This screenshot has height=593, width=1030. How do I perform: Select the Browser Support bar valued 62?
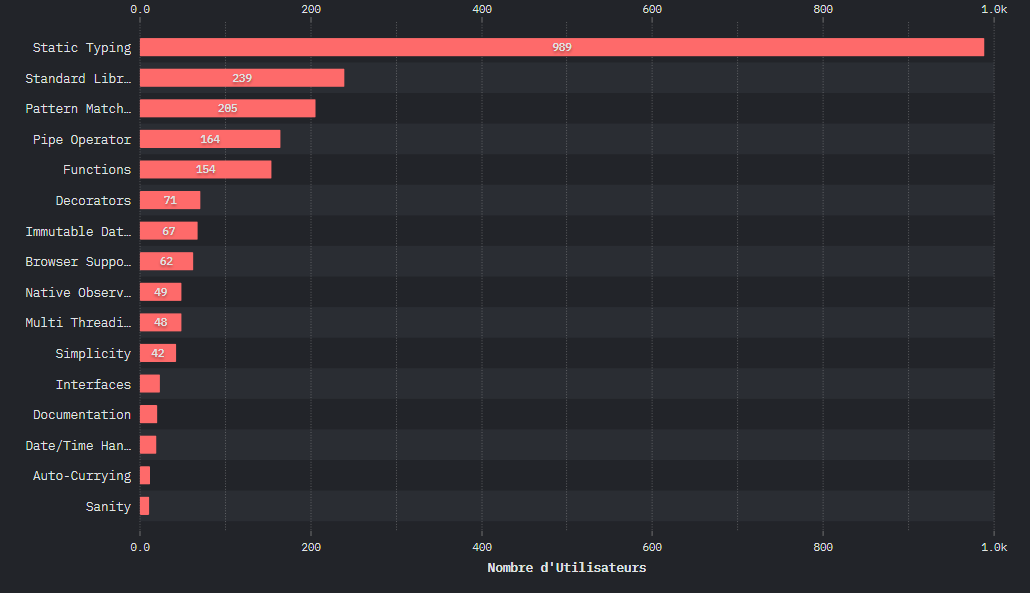click(166, 262)
